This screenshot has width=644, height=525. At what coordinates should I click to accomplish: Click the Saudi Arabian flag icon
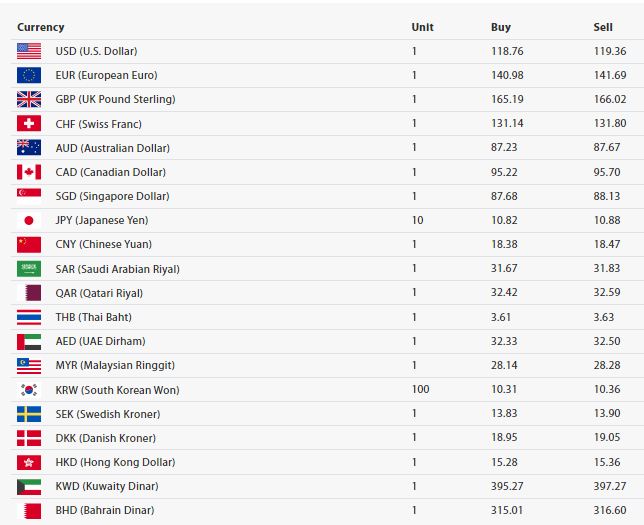(x=29, y=269)
